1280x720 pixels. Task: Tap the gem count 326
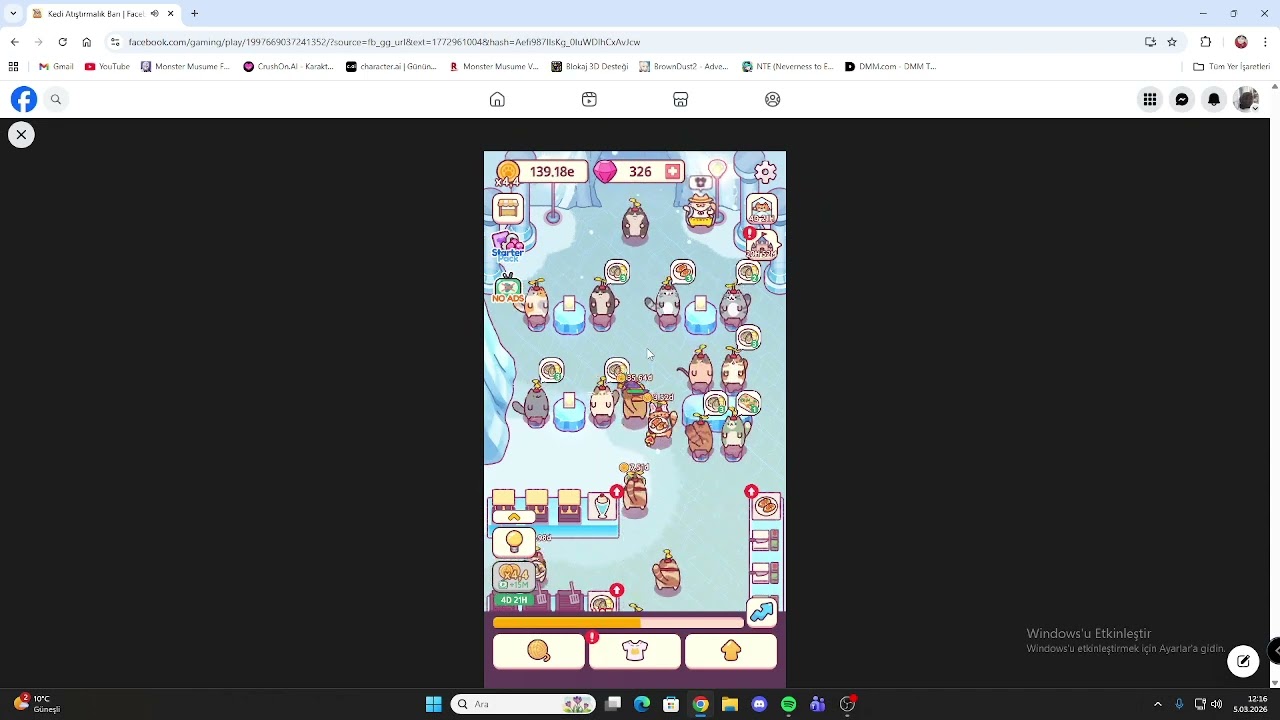coord(640,172)
